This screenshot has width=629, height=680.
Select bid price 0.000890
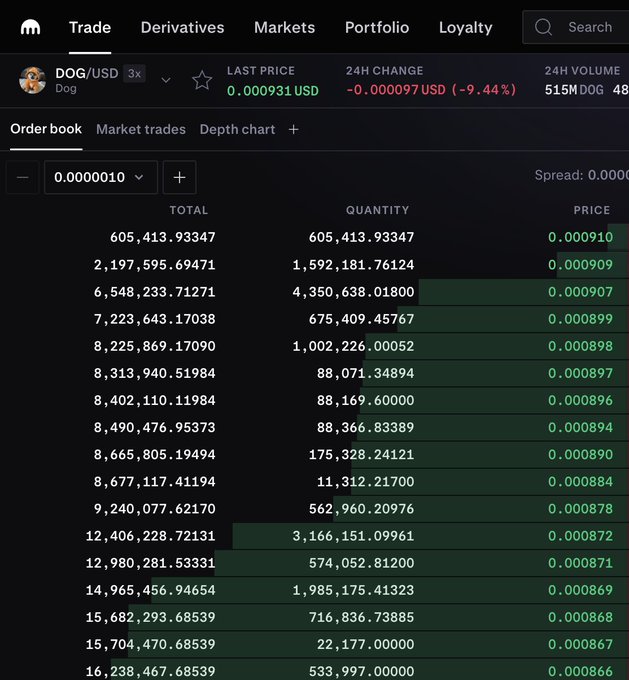point(580,454)
